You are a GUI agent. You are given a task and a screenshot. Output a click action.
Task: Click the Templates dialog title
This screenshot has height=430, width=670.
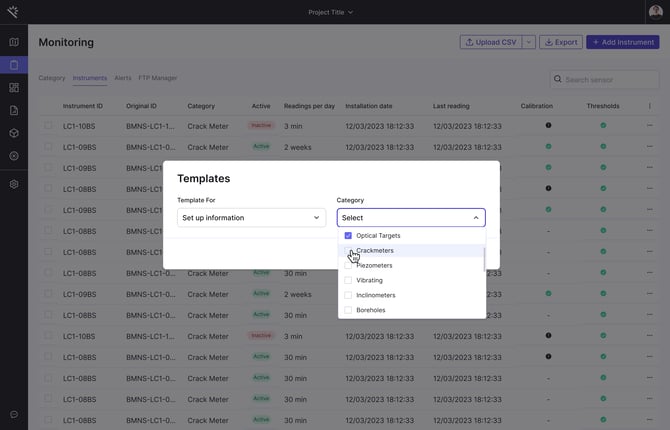(x=204, y=178)
